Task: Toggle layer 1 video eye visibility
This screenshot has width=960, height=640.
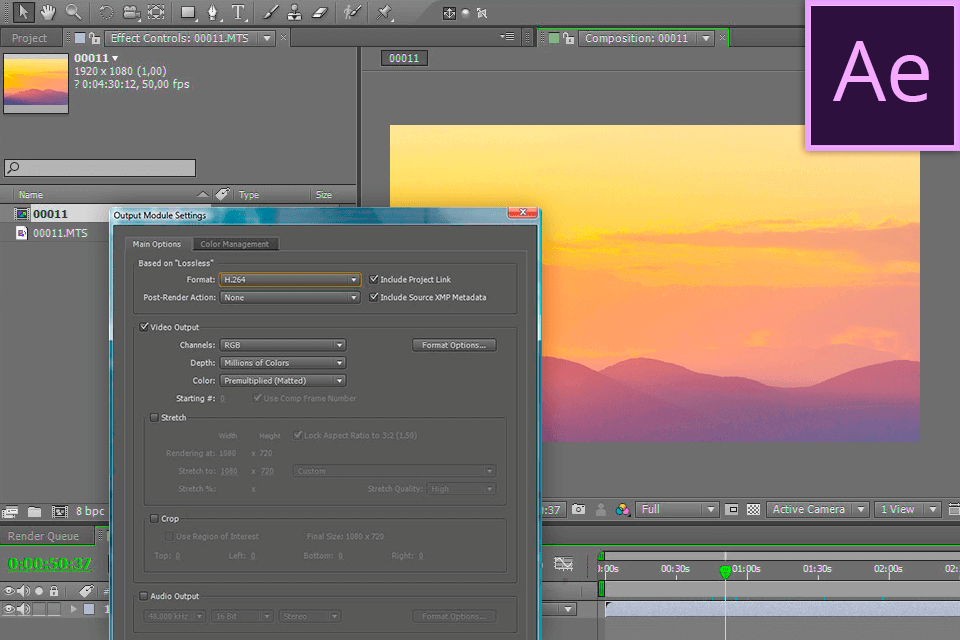Action: (9, 609)
